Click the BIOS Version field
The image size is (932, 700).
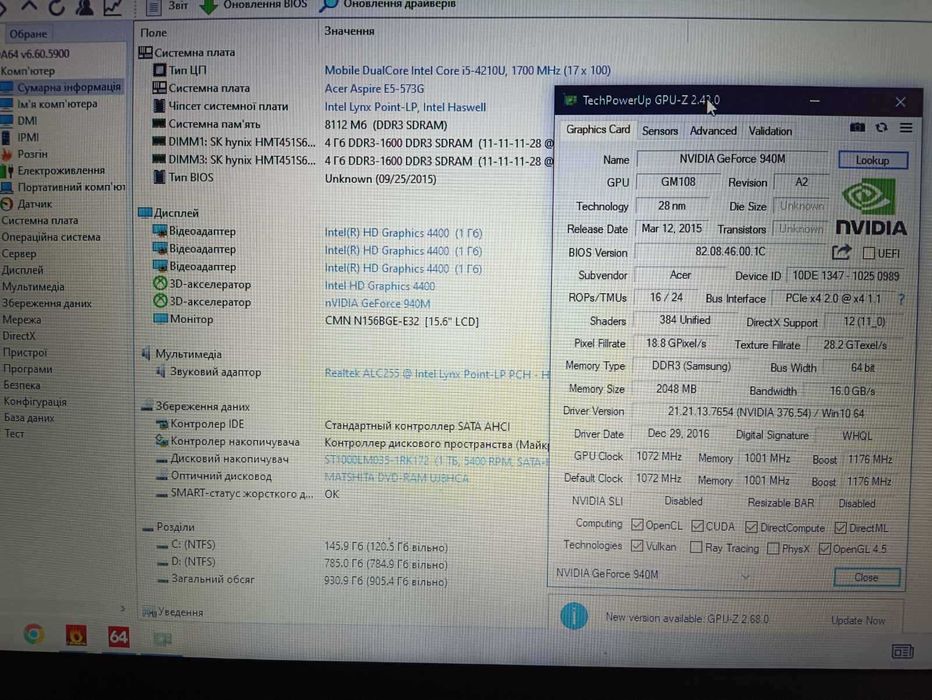(x=731, y=252)
